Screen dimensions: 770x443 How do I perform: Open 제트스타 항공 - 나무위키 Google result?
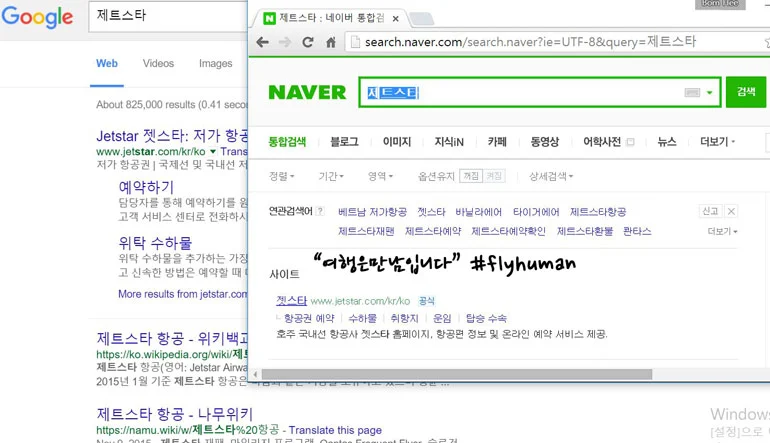tap(174, 414)
